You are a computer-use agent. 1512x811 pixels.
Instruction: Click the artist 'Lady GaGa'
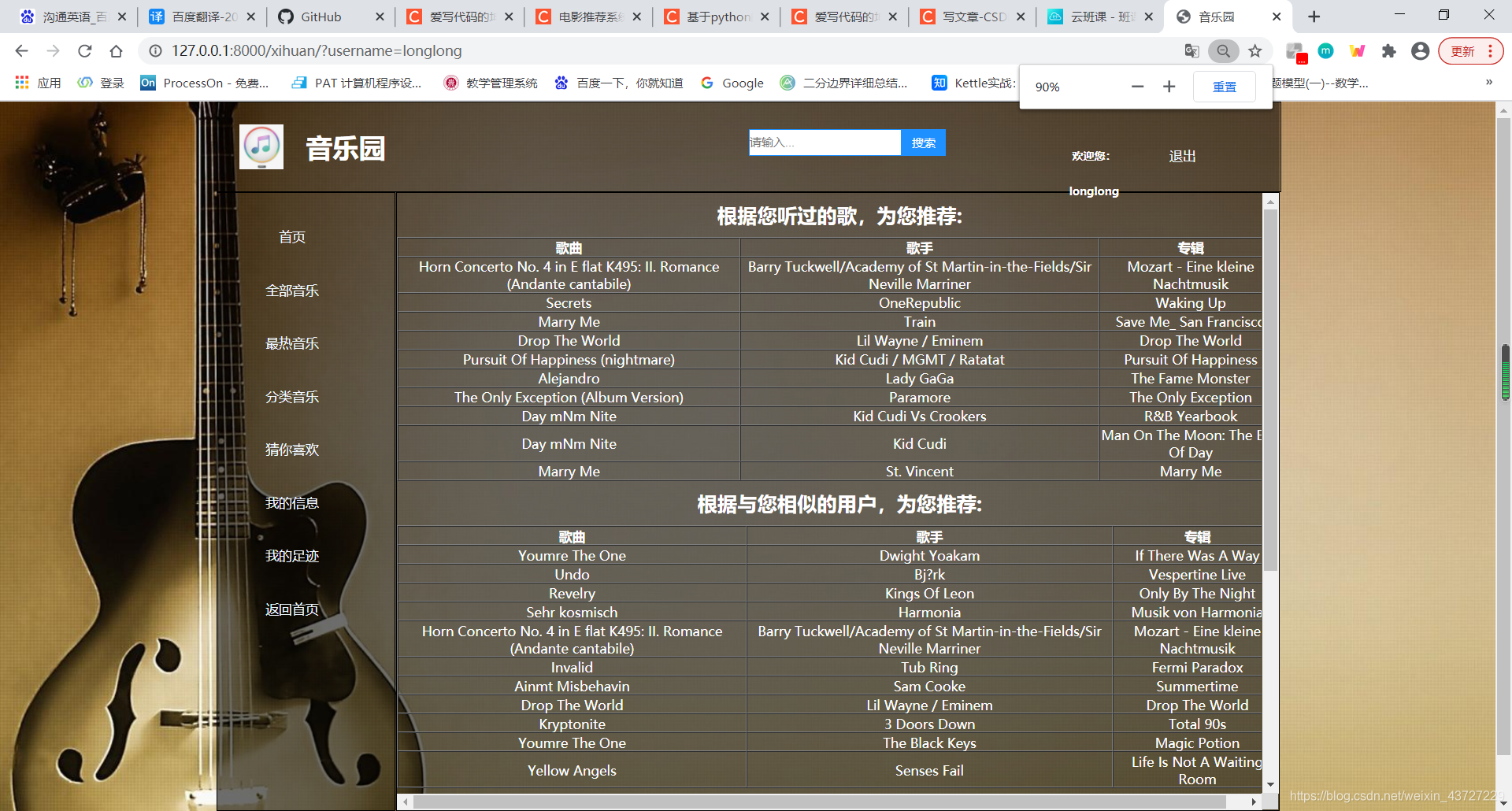click(x=919, y=379)
